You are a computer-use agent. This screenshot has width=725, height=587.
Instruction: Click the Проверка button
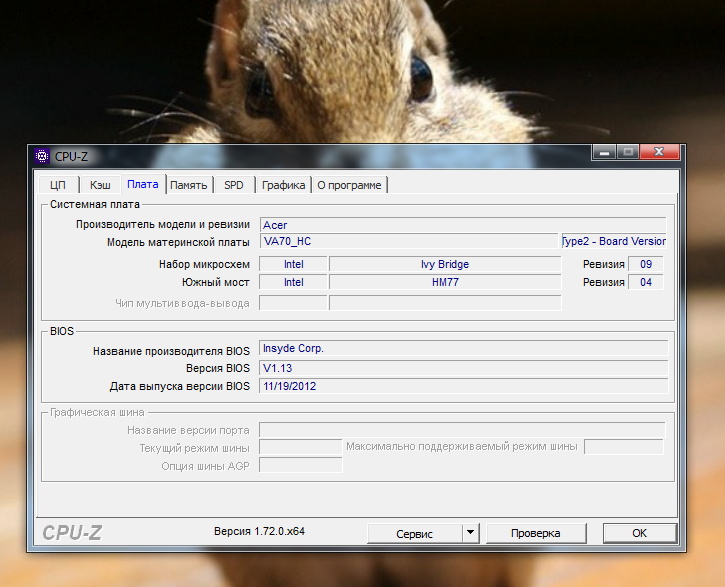tap(536, 533)
